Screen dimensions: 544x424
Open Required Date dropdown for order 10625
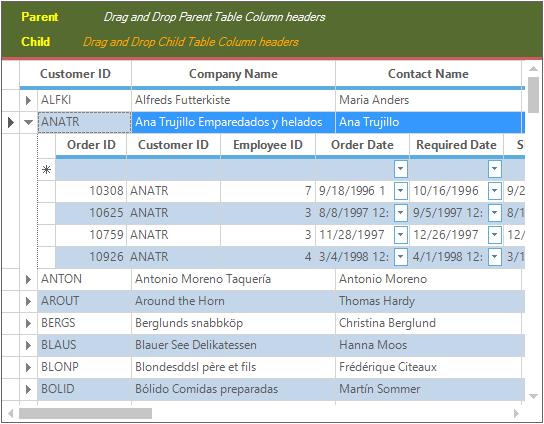495,213
